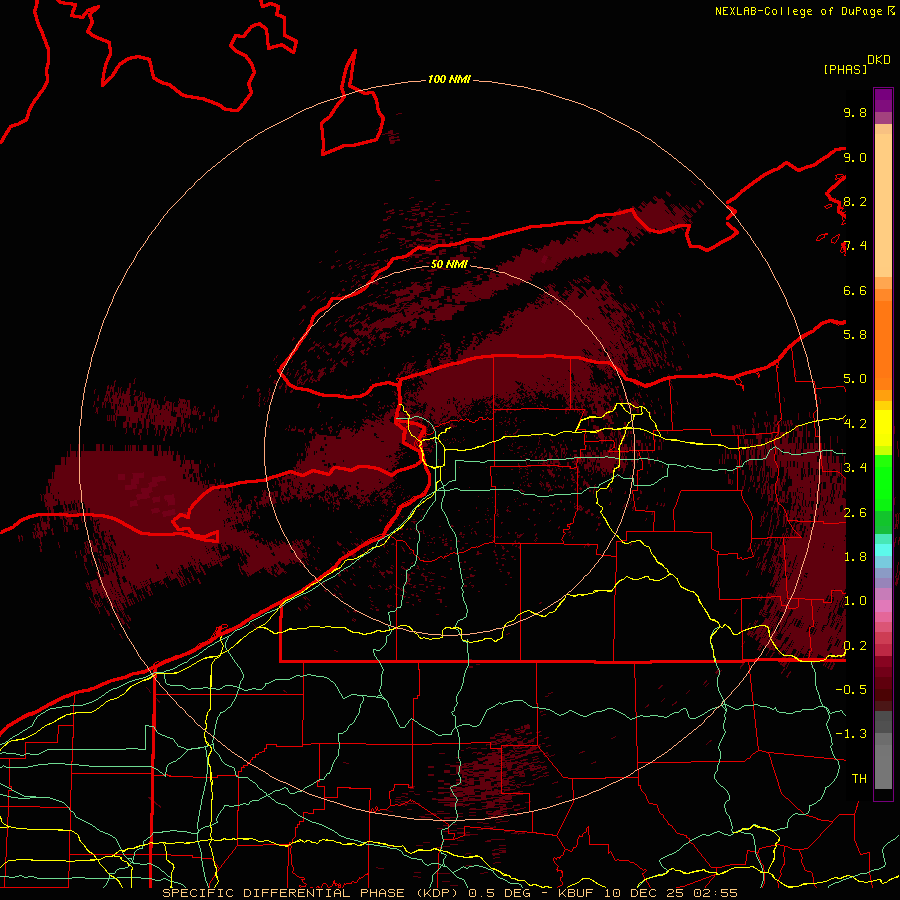This screenshot has width=900, height=900.
Task: Click the SPECIFIC DIFFERENTIAL PHASE (KDP) caption
Action: (x=309, y=893)
